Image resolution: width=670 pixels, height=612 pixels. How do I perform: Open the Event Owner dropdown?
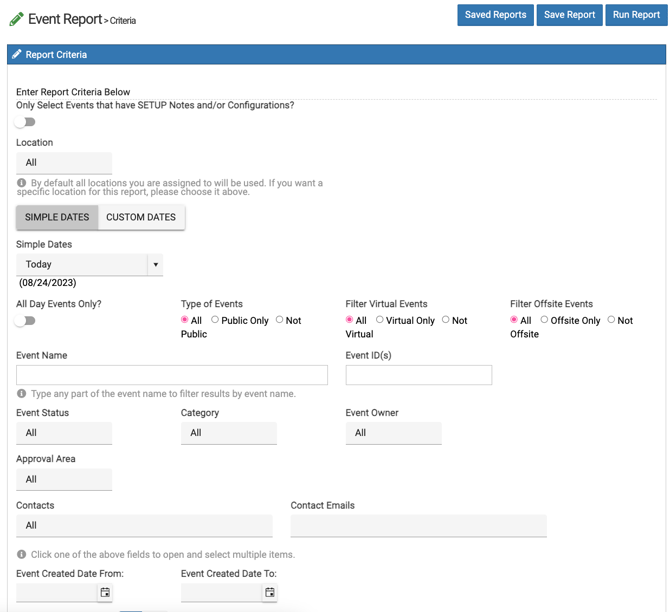393,433
